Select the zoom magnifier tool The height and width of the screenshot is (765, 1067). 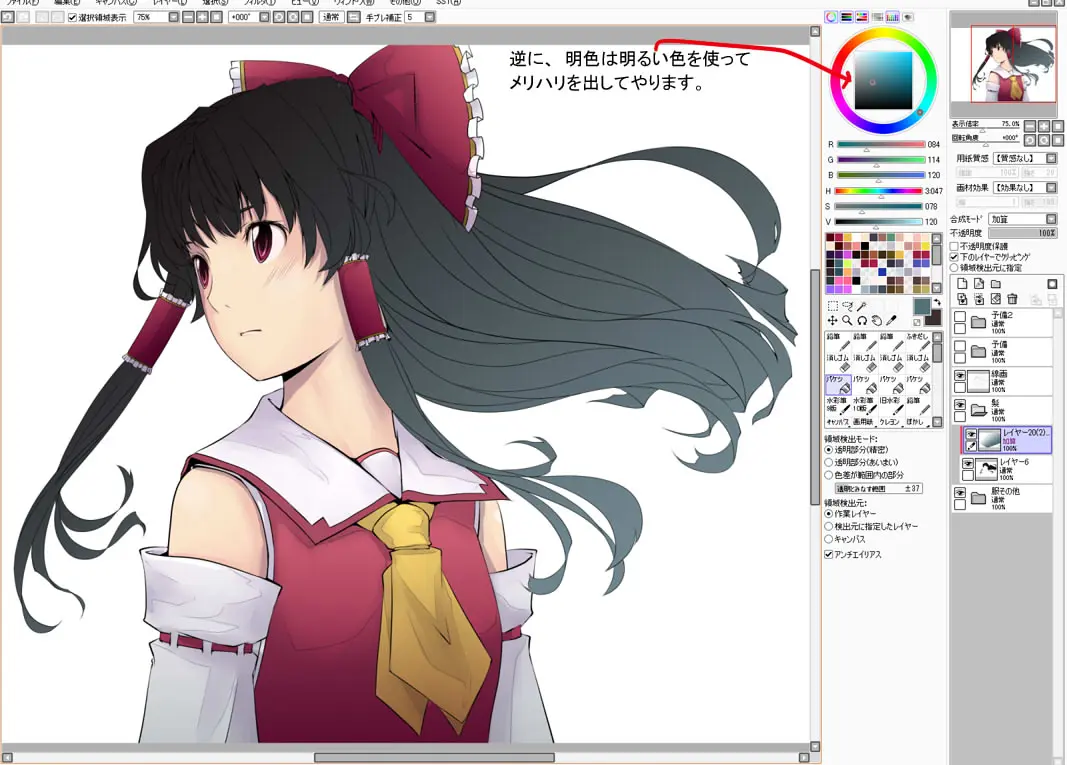click(x=847, y=321)
